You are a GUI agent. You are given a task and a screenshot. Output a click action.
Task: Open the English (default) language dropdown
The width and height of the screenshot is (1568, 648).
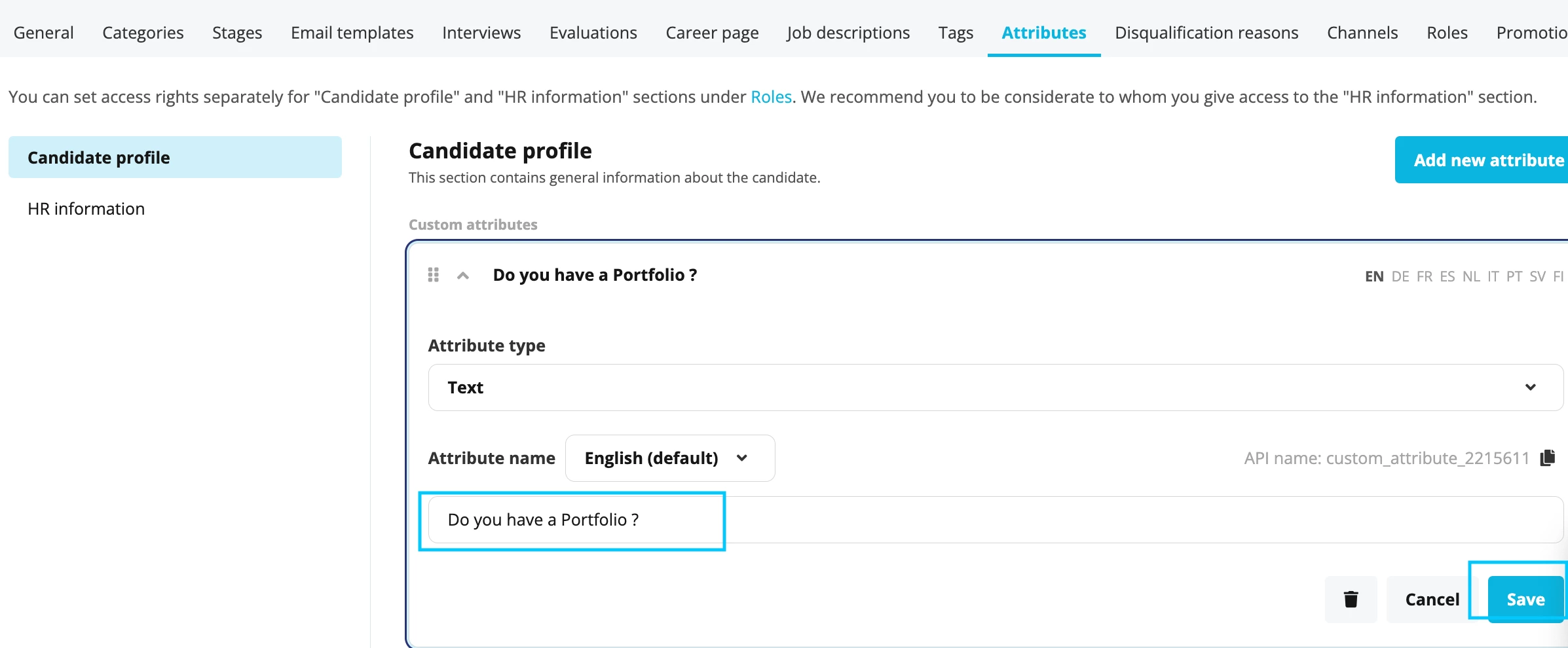pos(670,458)
